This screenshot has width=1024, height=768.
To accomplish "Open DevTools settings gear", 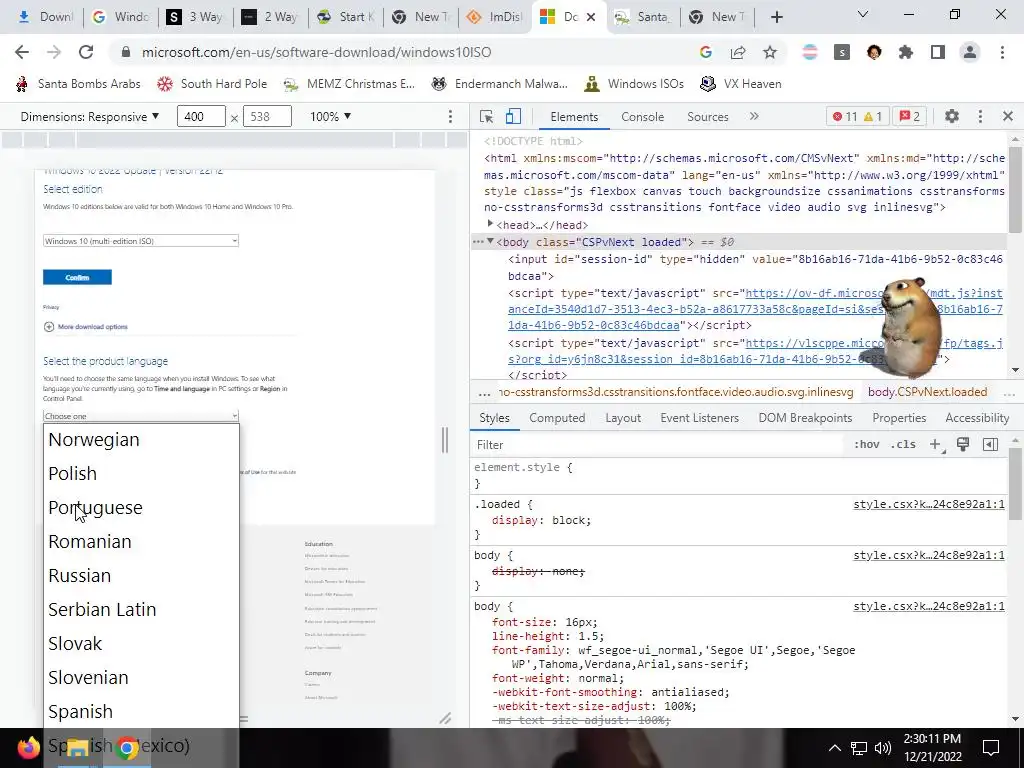I will tap(952, 116).
